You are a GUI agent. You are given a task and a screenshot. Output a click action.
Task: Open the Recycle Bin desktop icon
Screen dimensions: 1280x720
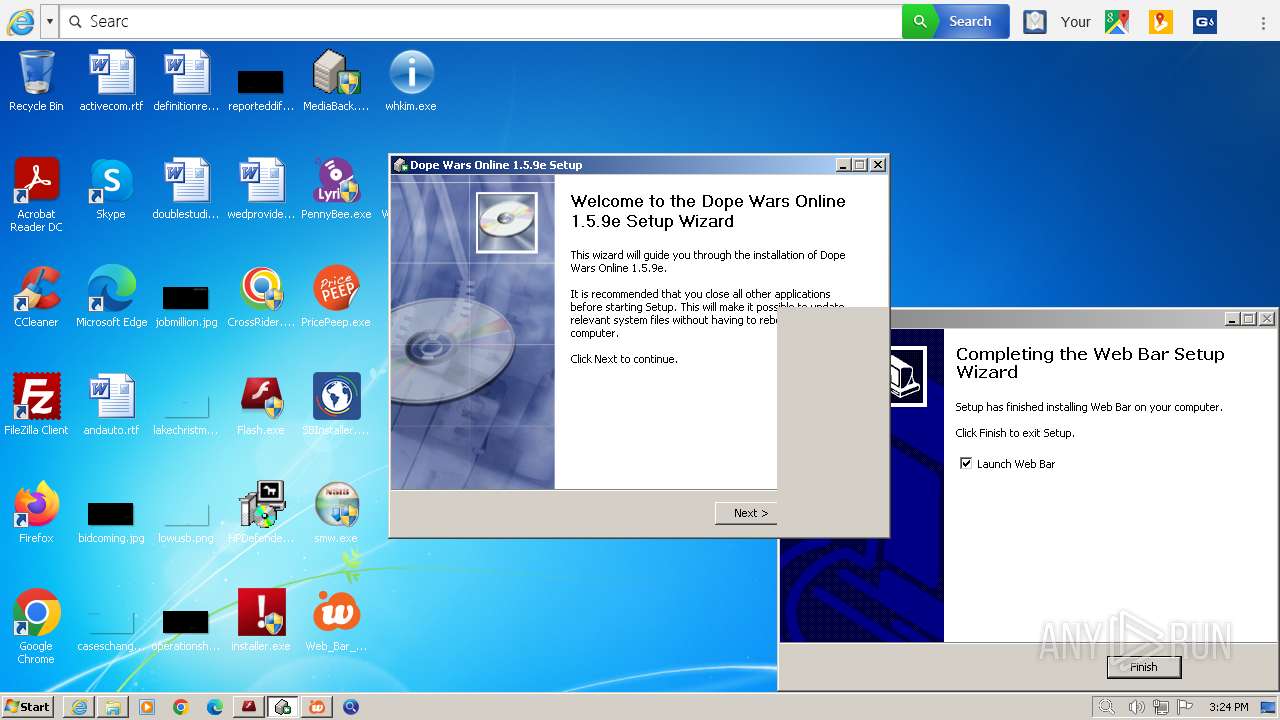click(36, 80)
